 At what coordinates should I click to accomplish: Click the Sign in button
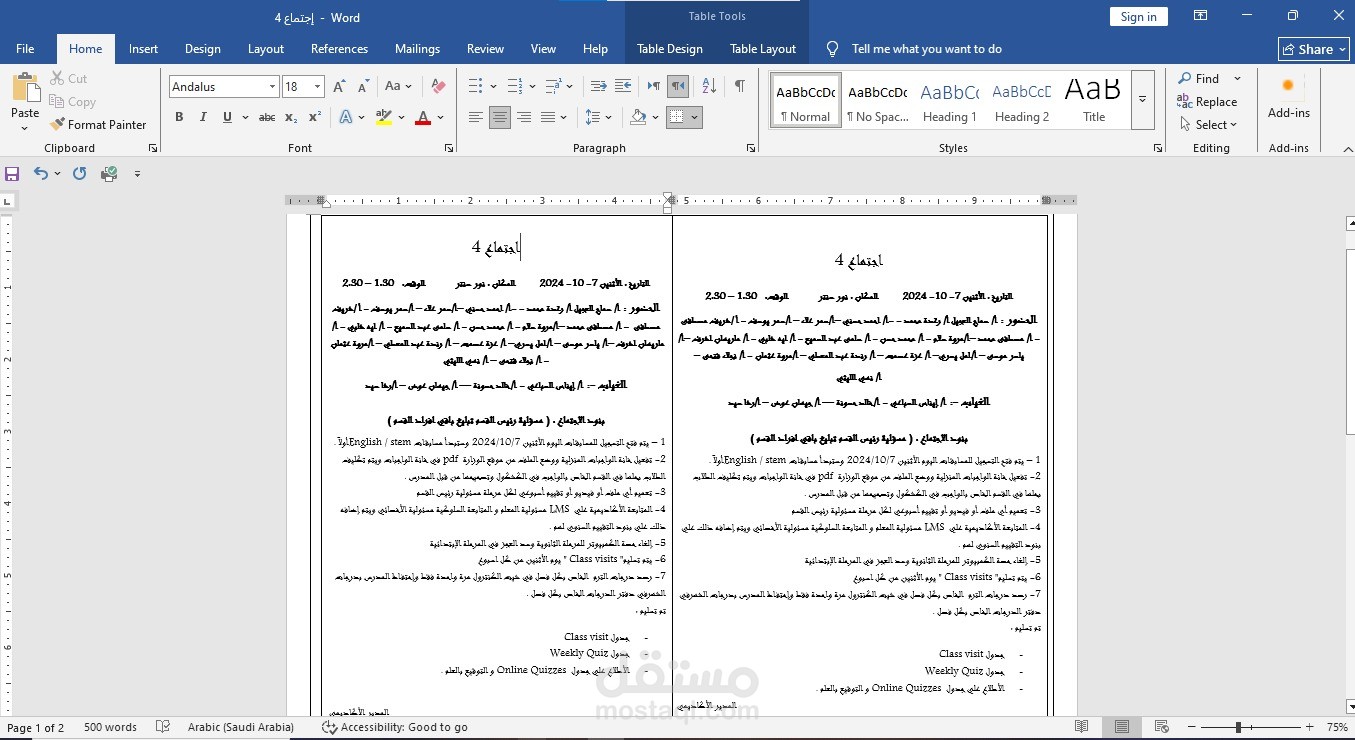click(1138, 16)
